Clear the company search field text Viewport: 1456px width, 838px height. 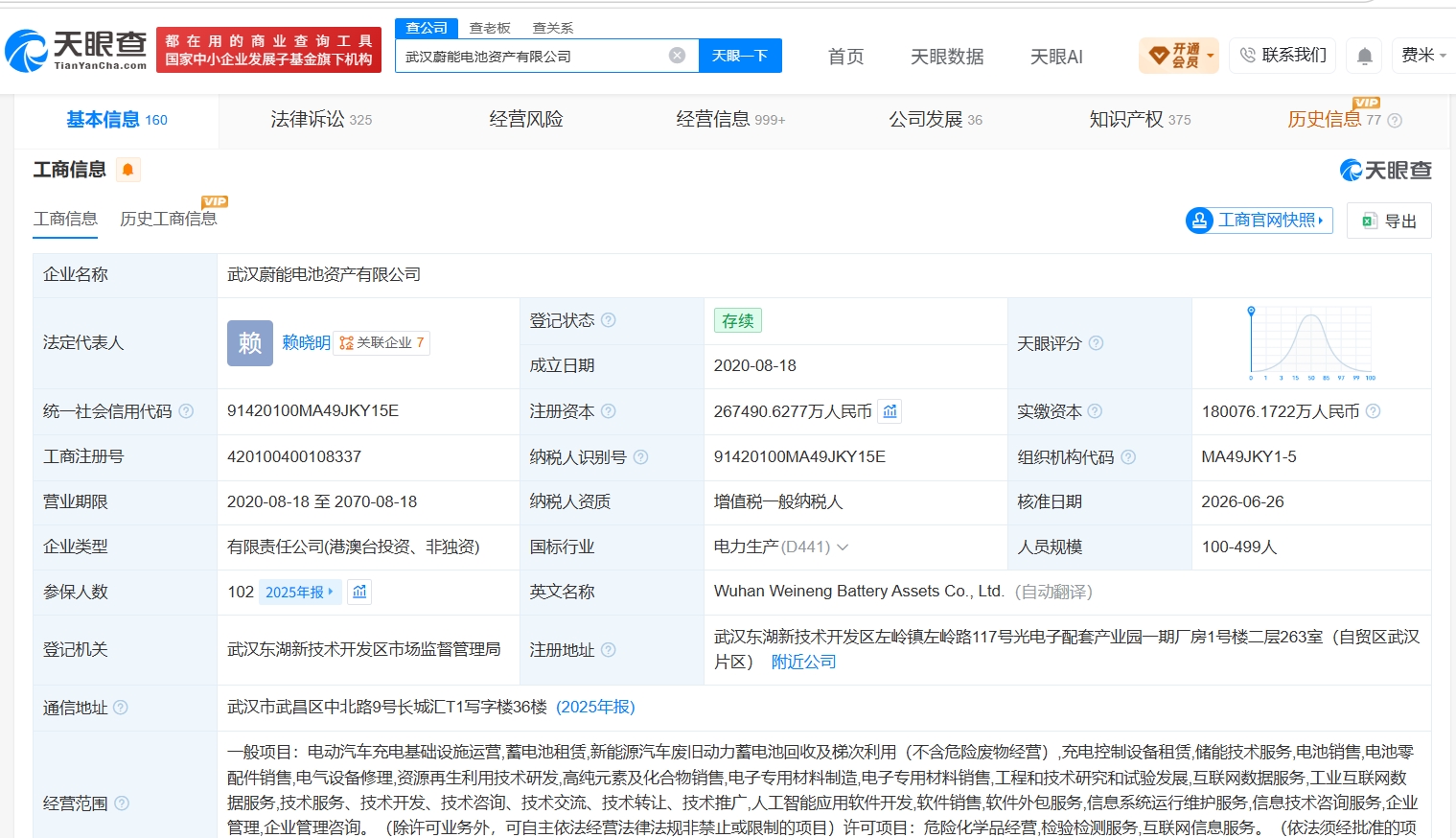677,56
